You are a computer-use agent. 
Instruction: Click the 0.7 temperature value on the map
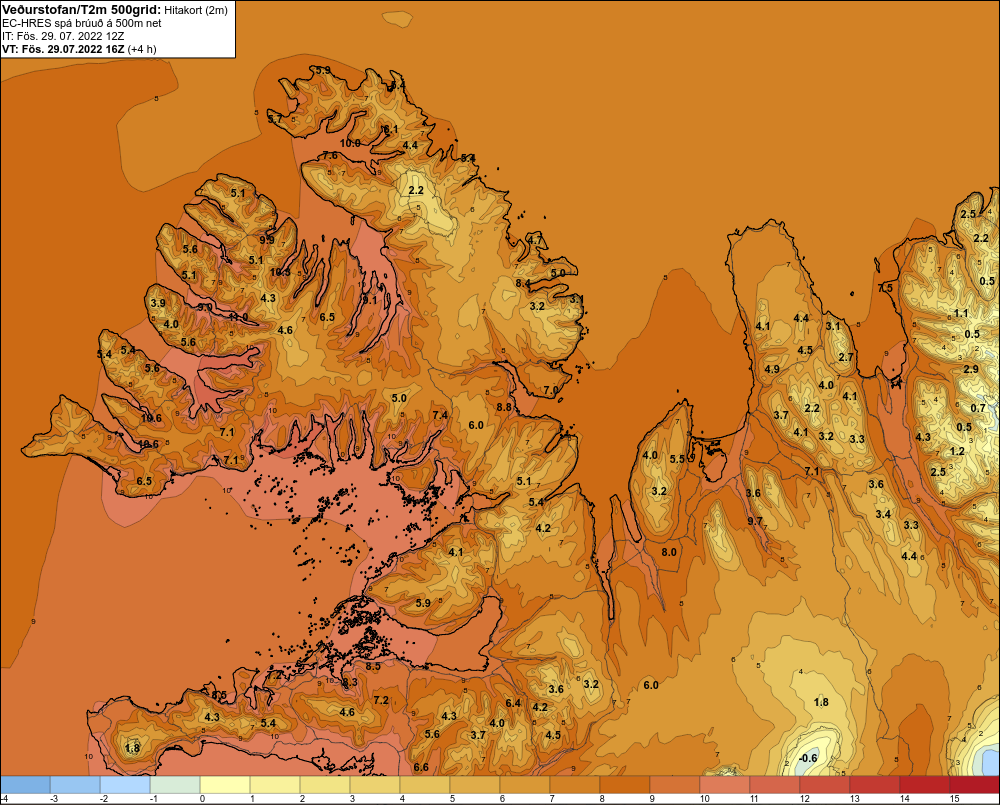click(x=978, y=408)
